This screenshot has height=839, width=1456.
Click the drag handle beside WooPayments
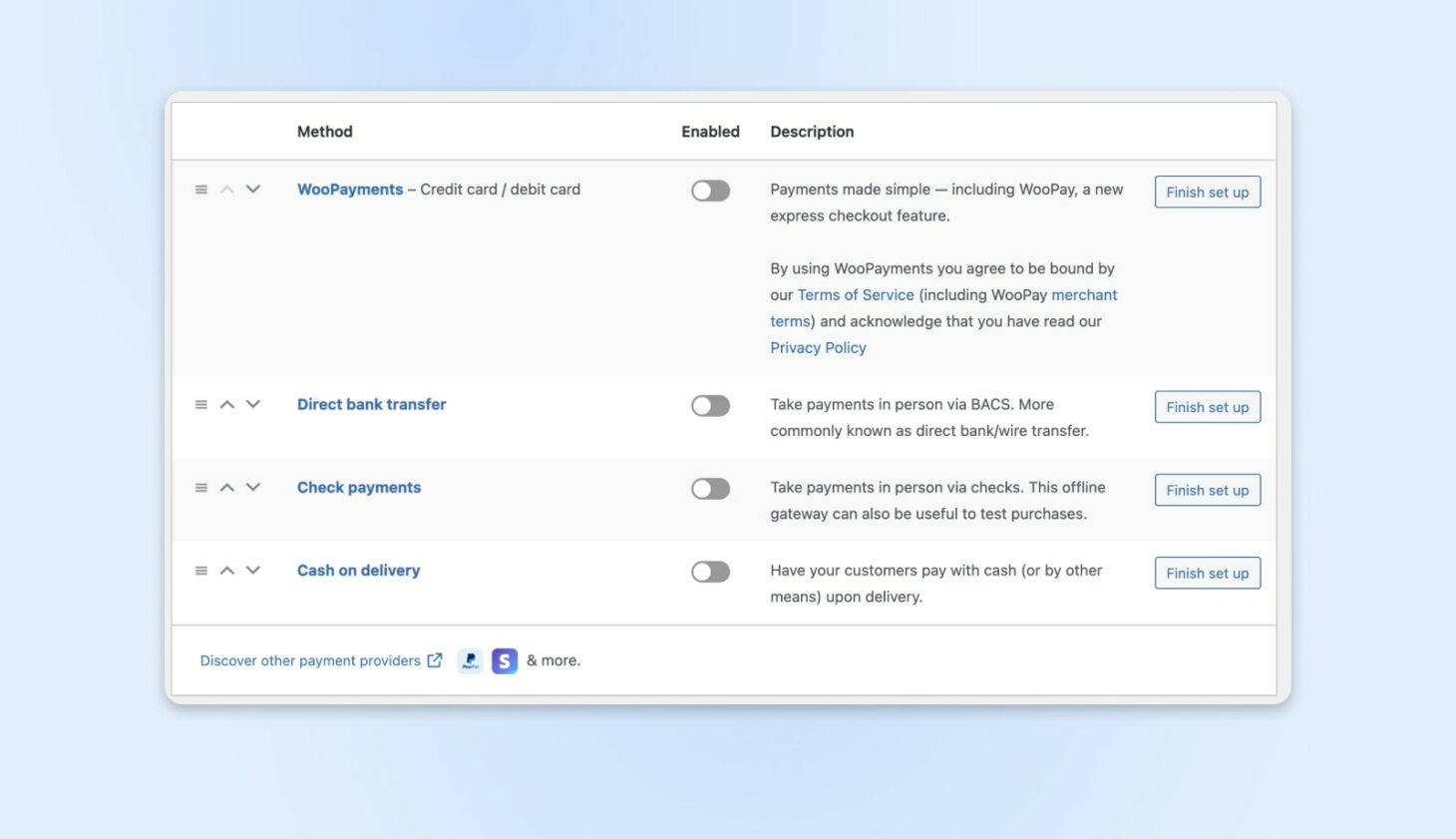pos(200,189)
